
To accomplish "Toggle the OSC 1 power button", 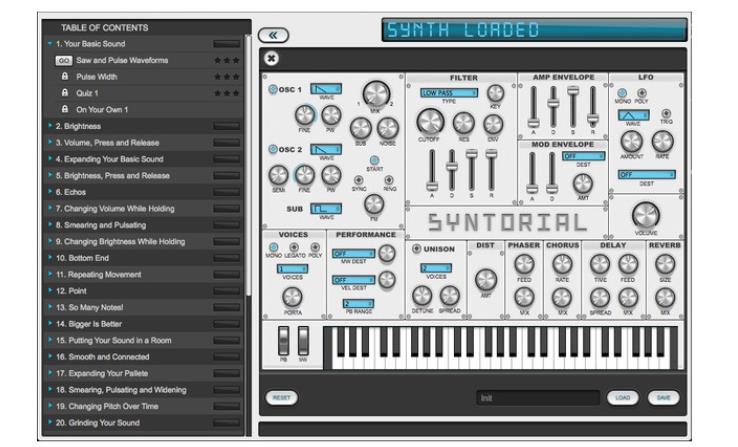I will (x=273, y=89).
